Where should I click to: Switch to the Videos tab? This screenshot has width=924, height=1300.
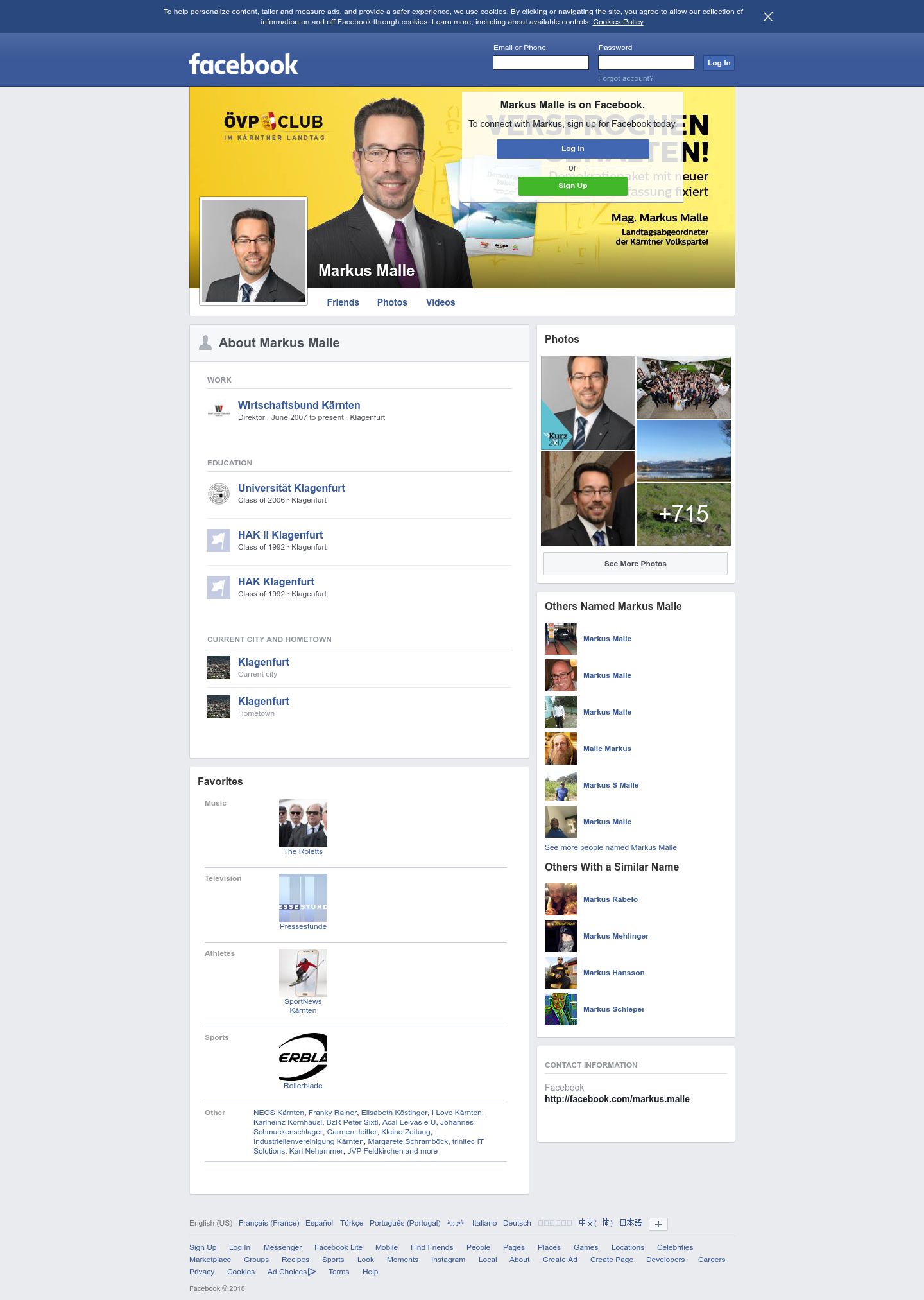440,302
